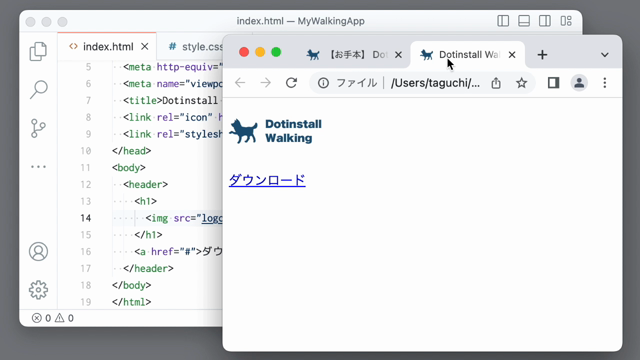Open Source Control view in VS Code
The width and height of the screenshot is (640, 360).
click(38, 128)
